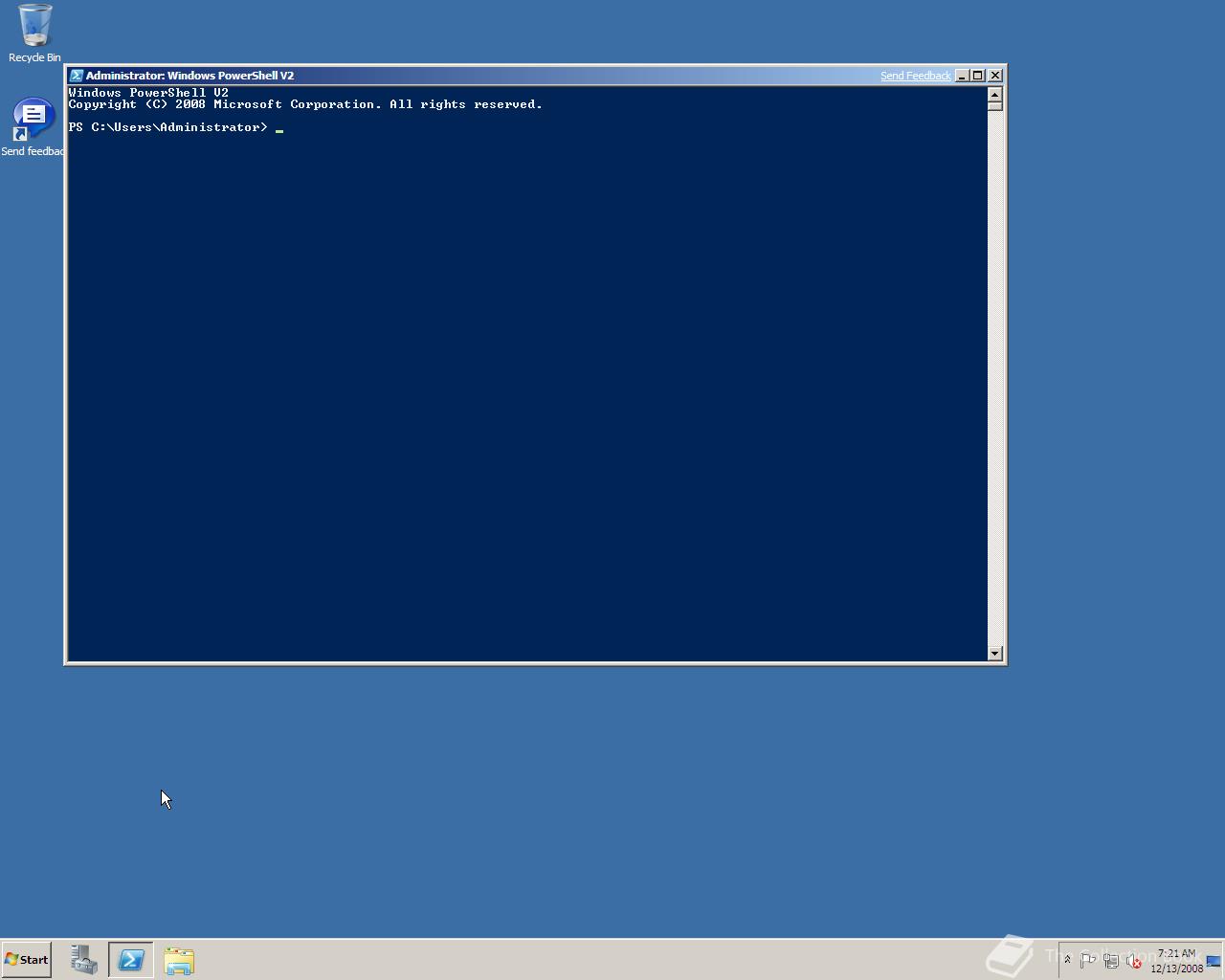Click the scrollbar down arrow in PowerShell
This screenshot has width=1225, height=980.
click(994, 654)
